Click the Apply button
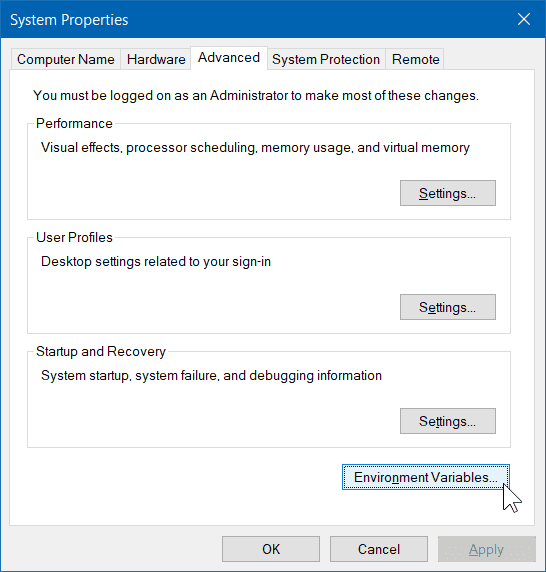The height and width of the screenshot is (572, 546). click(x=487, y=549)
